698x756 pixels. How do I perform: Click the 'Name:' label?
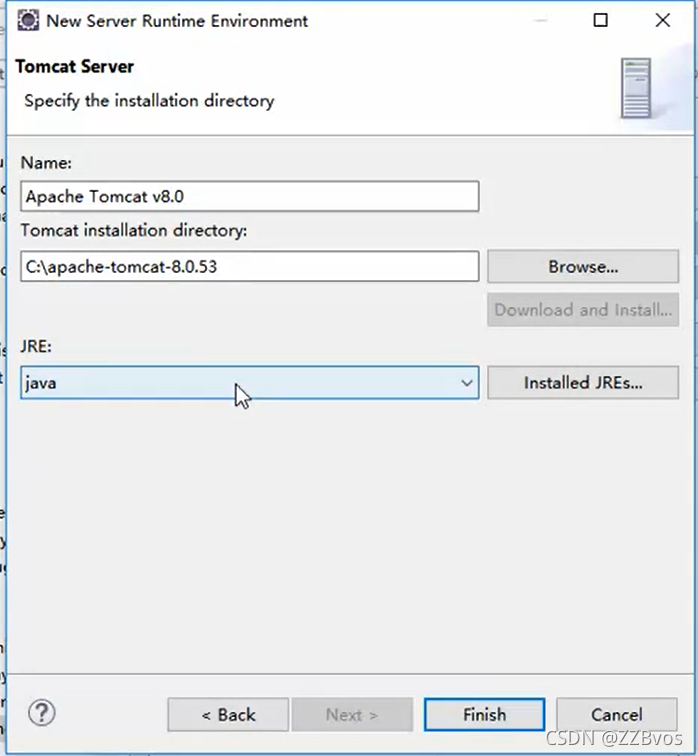click(x=46, y=163)
